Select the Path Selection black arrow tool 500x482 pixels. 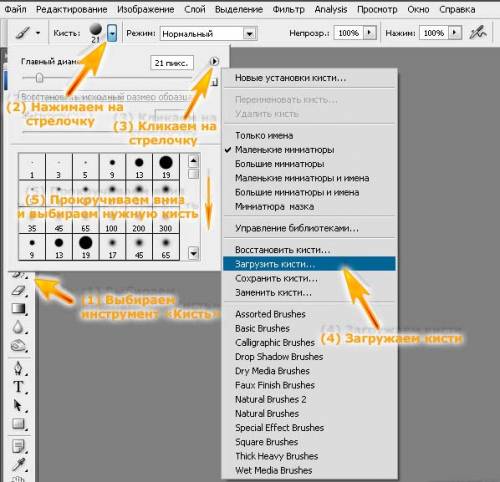point(18,405)
